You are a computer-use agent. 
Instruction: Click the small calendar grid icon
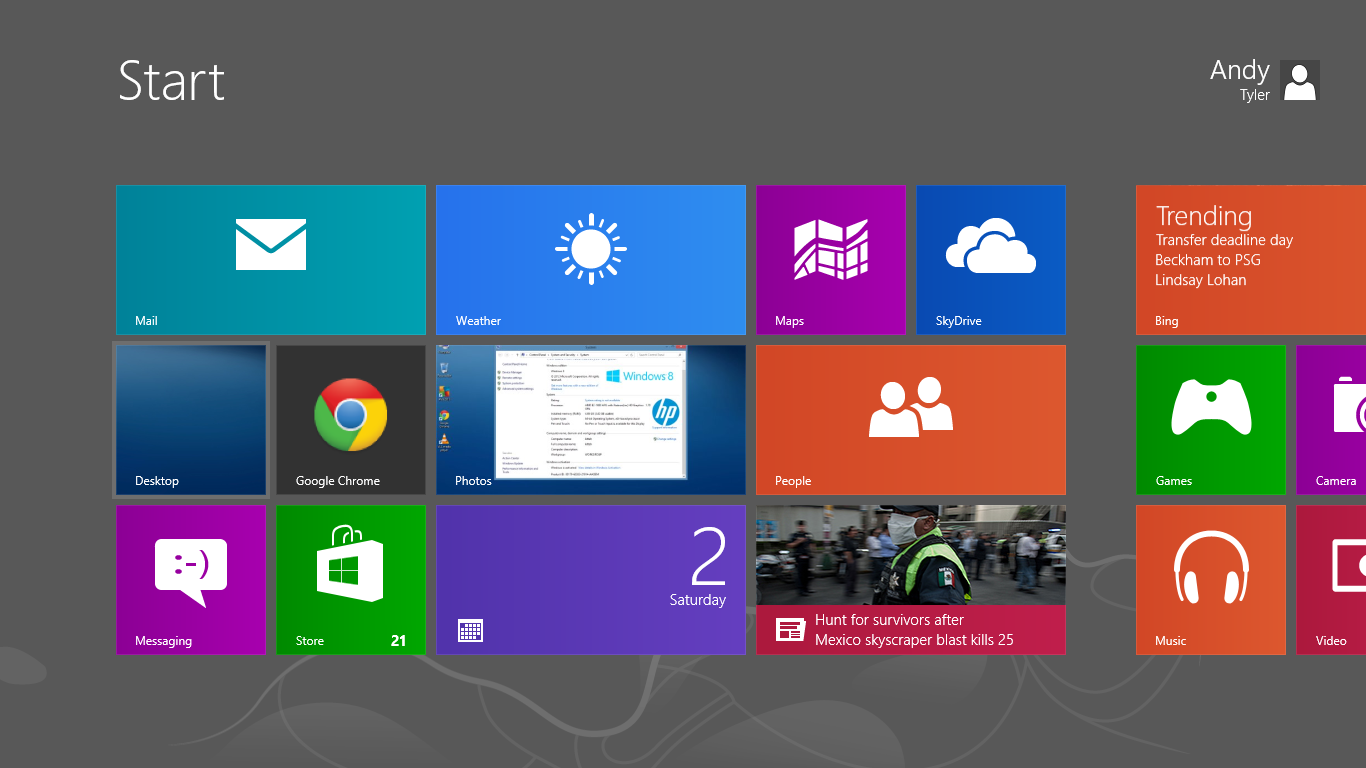click(x=470, y=630)
